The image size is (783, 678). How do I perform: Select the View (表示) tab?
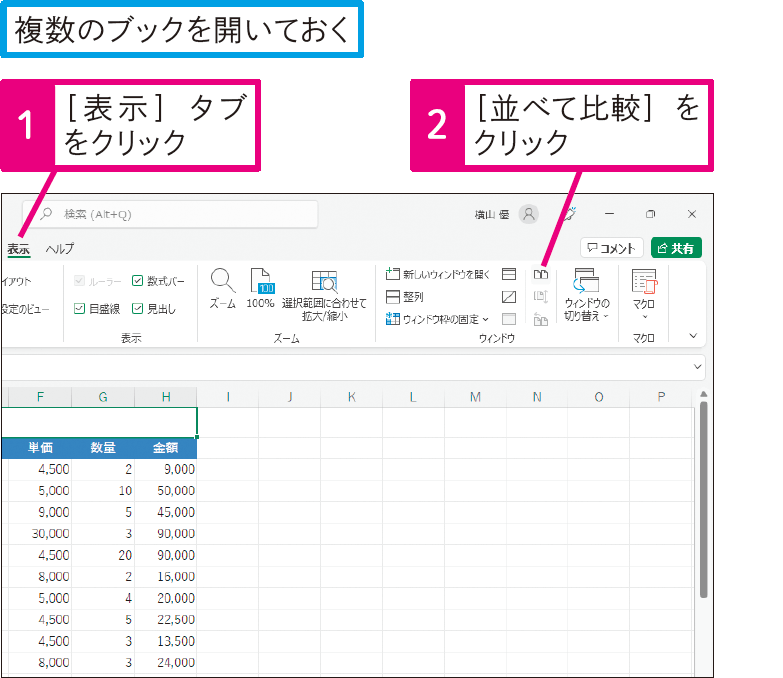[x=18, y=249]
